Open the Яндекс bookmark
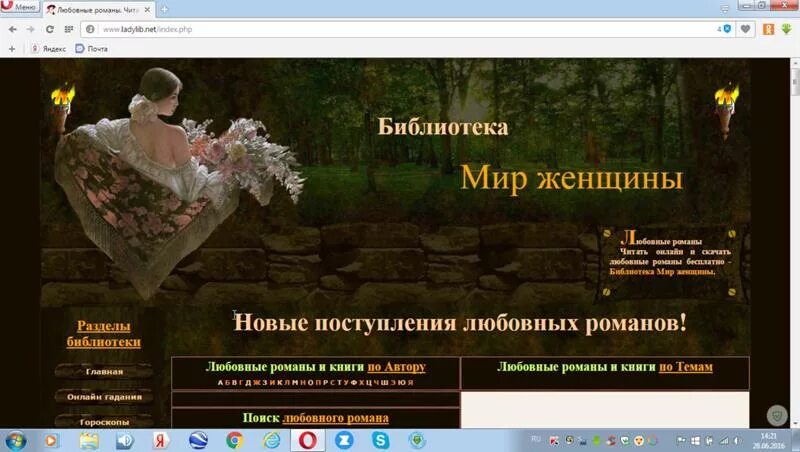Image resolution: width=800 pixels, height=452 pixels. 48,49
